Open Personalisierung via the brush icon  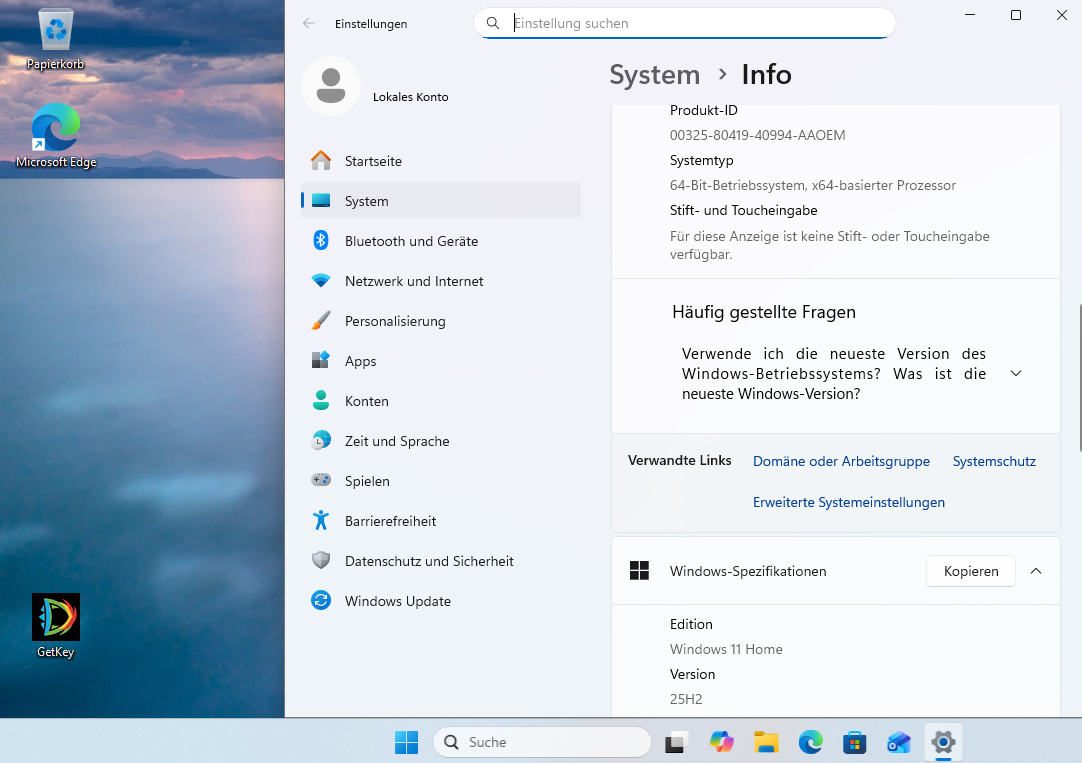(x=322, y=321)
